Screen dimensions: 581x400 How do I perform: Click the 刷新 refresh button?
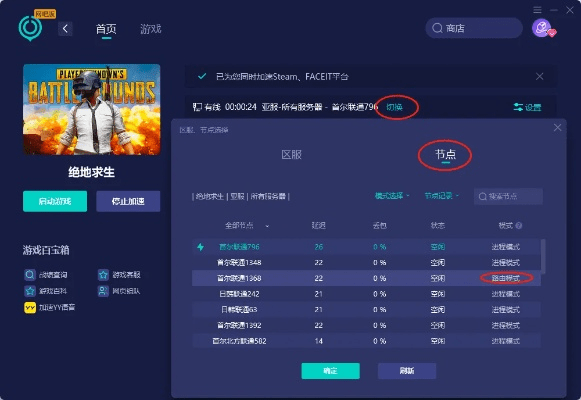[x=407, y=371]
